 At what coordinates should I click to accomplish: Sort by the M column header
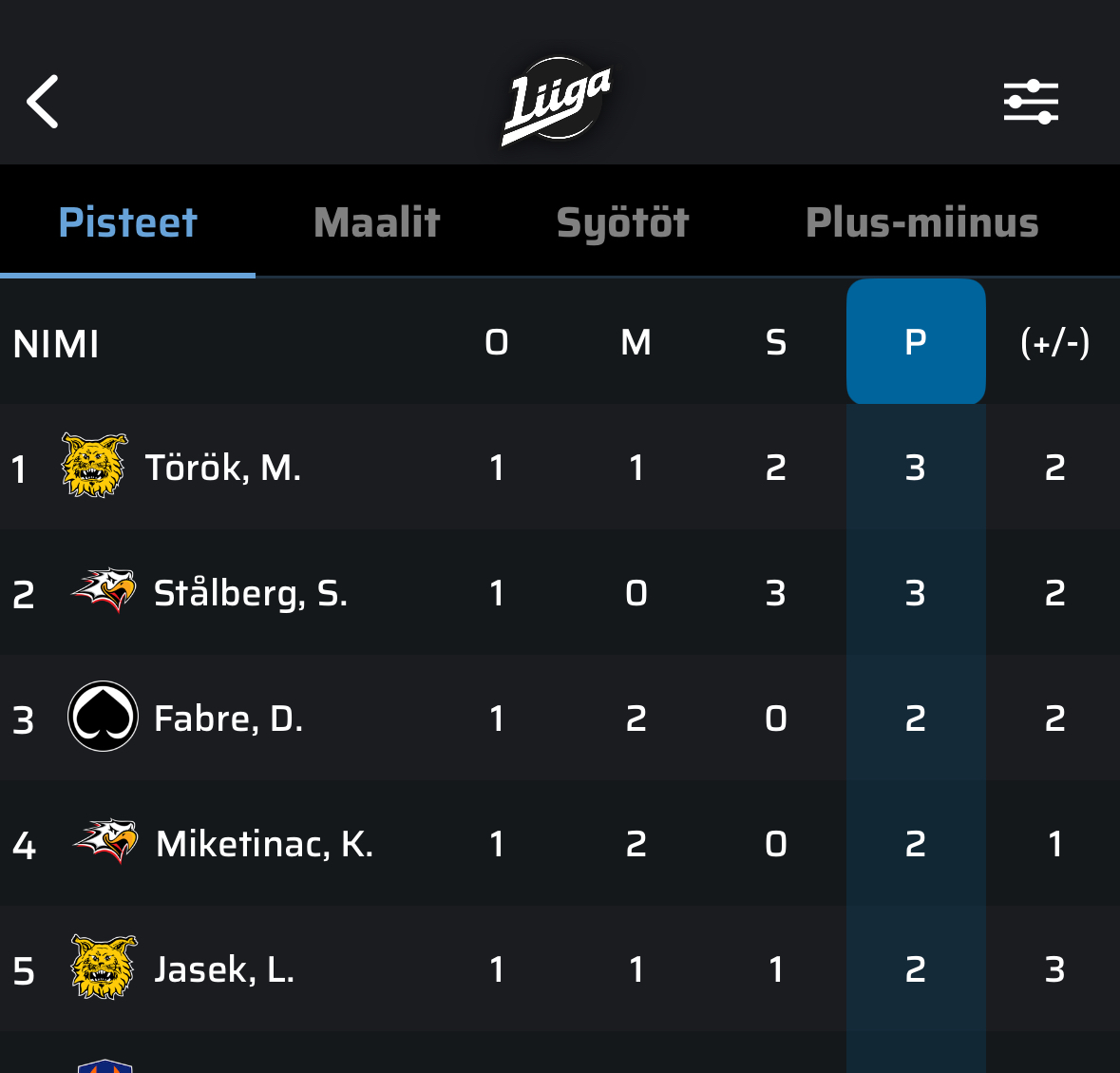(636, 342)
